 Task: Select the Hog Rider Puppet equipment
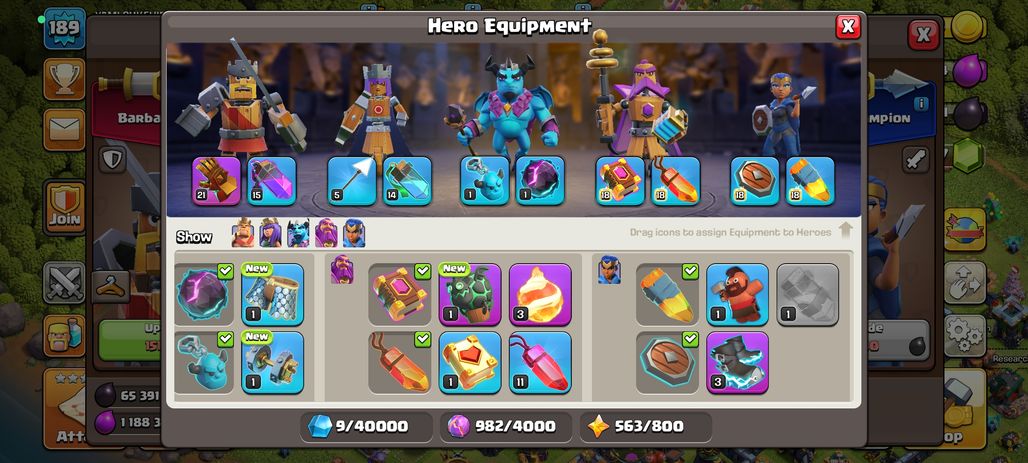click(x=738, y=294)
